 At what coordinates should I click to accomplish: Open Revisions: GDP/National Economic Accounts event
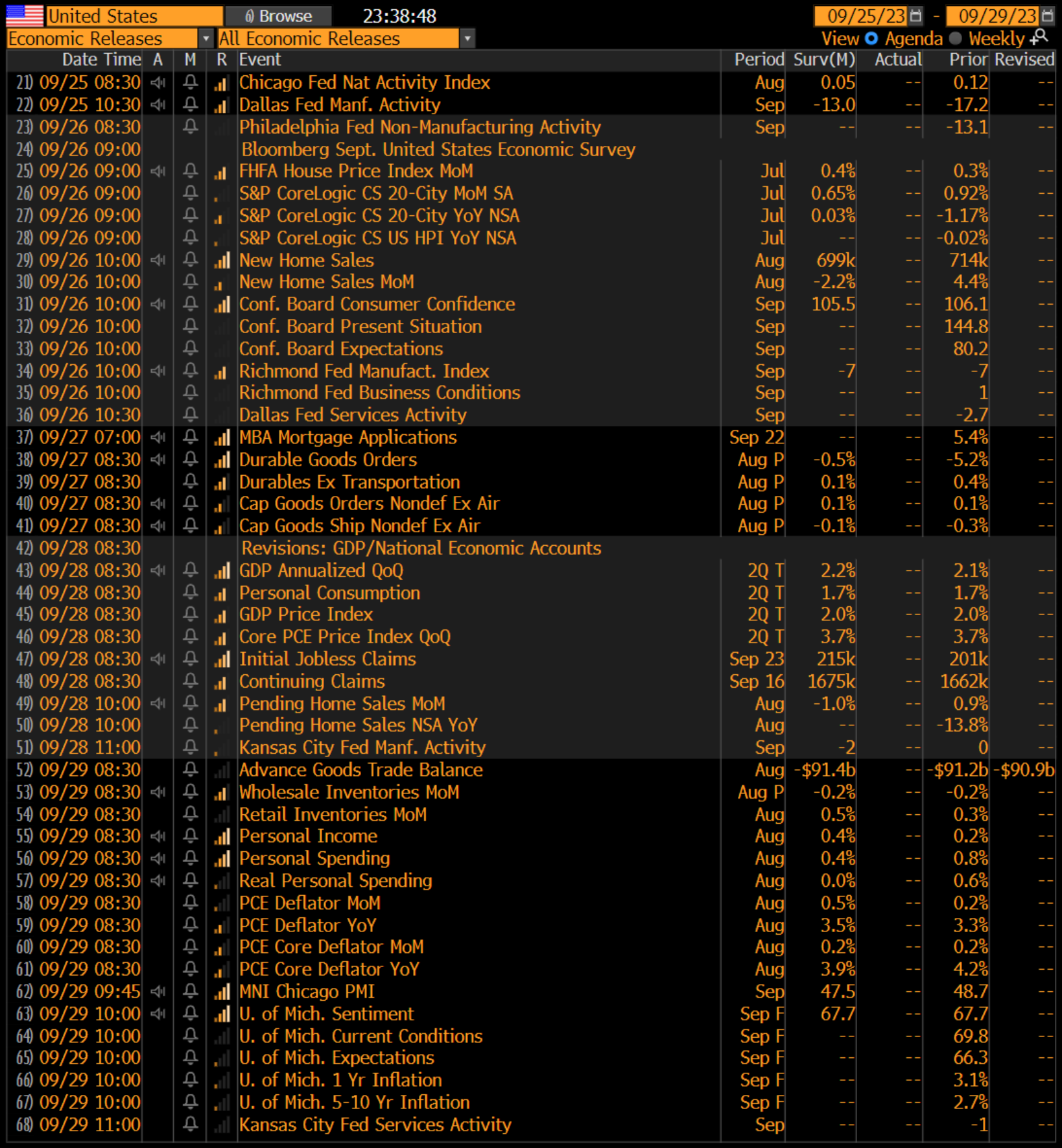point(421,548)
